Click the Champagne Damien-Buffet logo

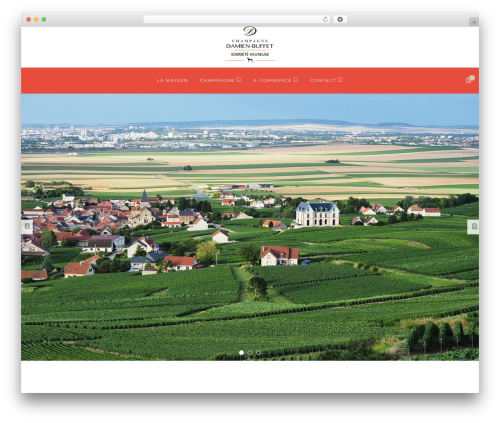[250, 44]
